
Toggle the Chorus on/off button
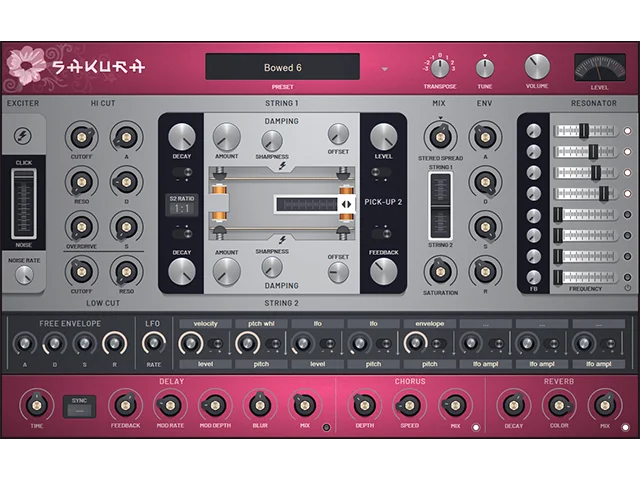pos(476,427)
